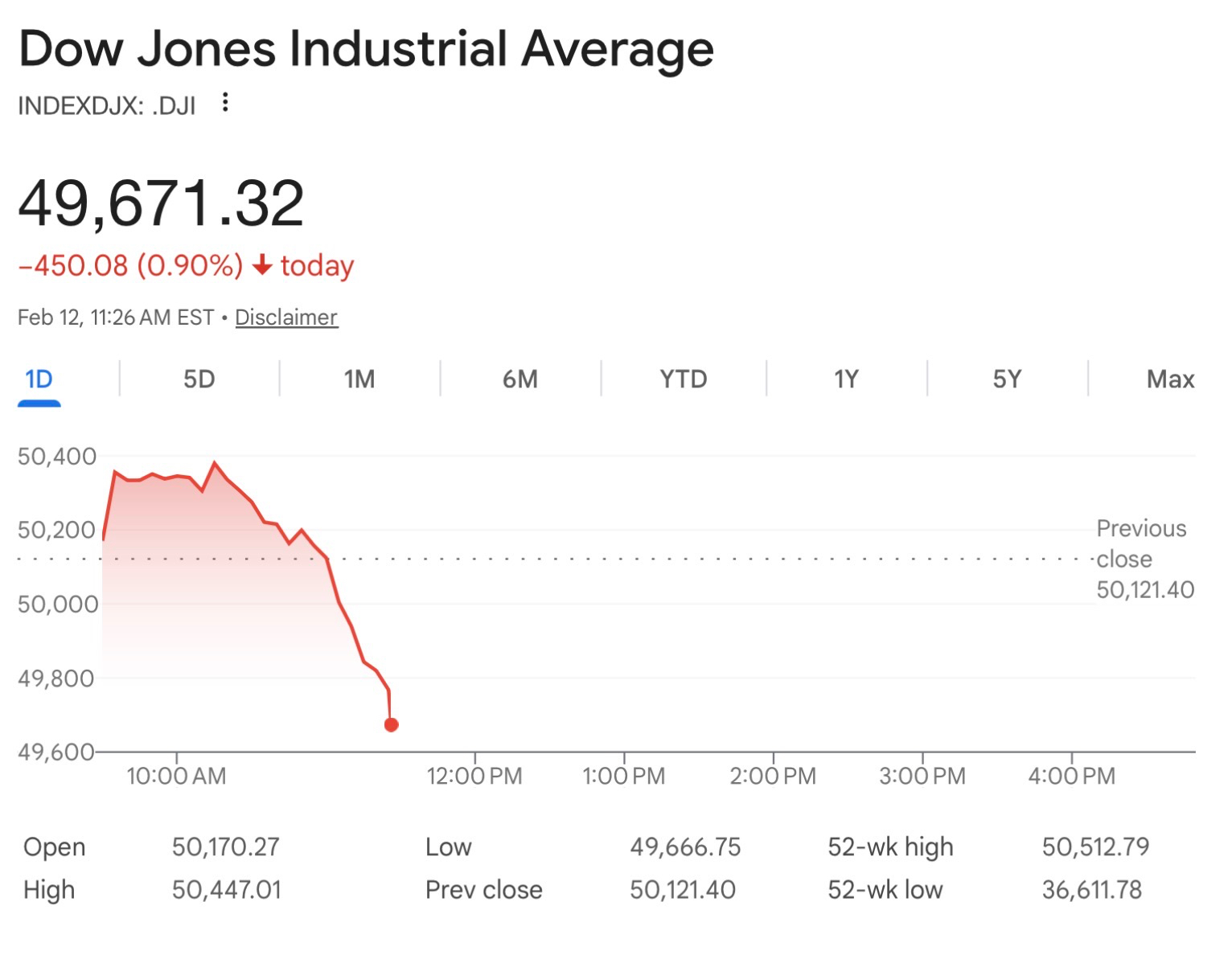Select the 5Y time range tab
This screenshot has height=959, width=1232.
1007,379
